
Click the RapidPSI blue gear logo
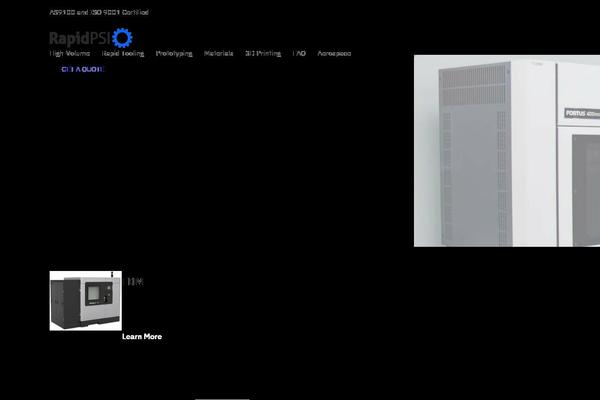point(122,38)
